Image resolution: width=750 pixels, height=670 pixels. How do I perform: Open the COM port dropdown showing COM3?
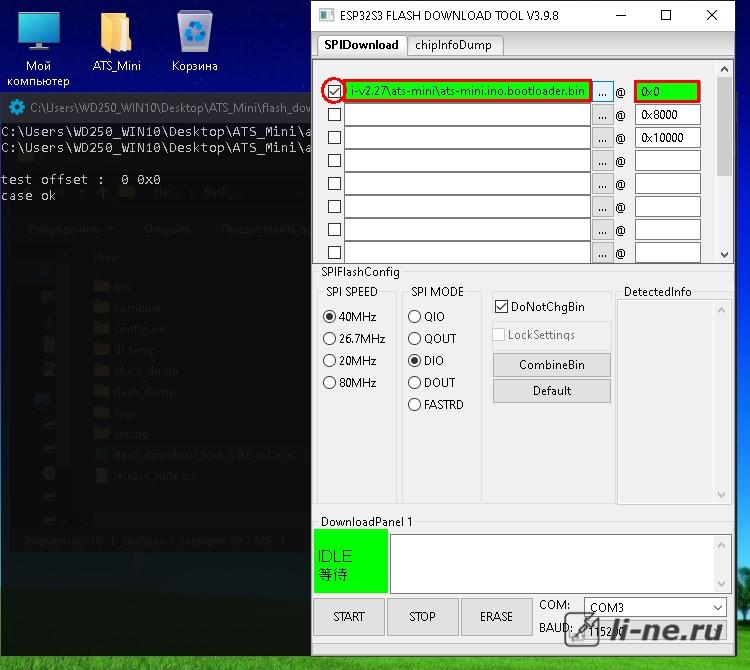click(x=655, y=607)
